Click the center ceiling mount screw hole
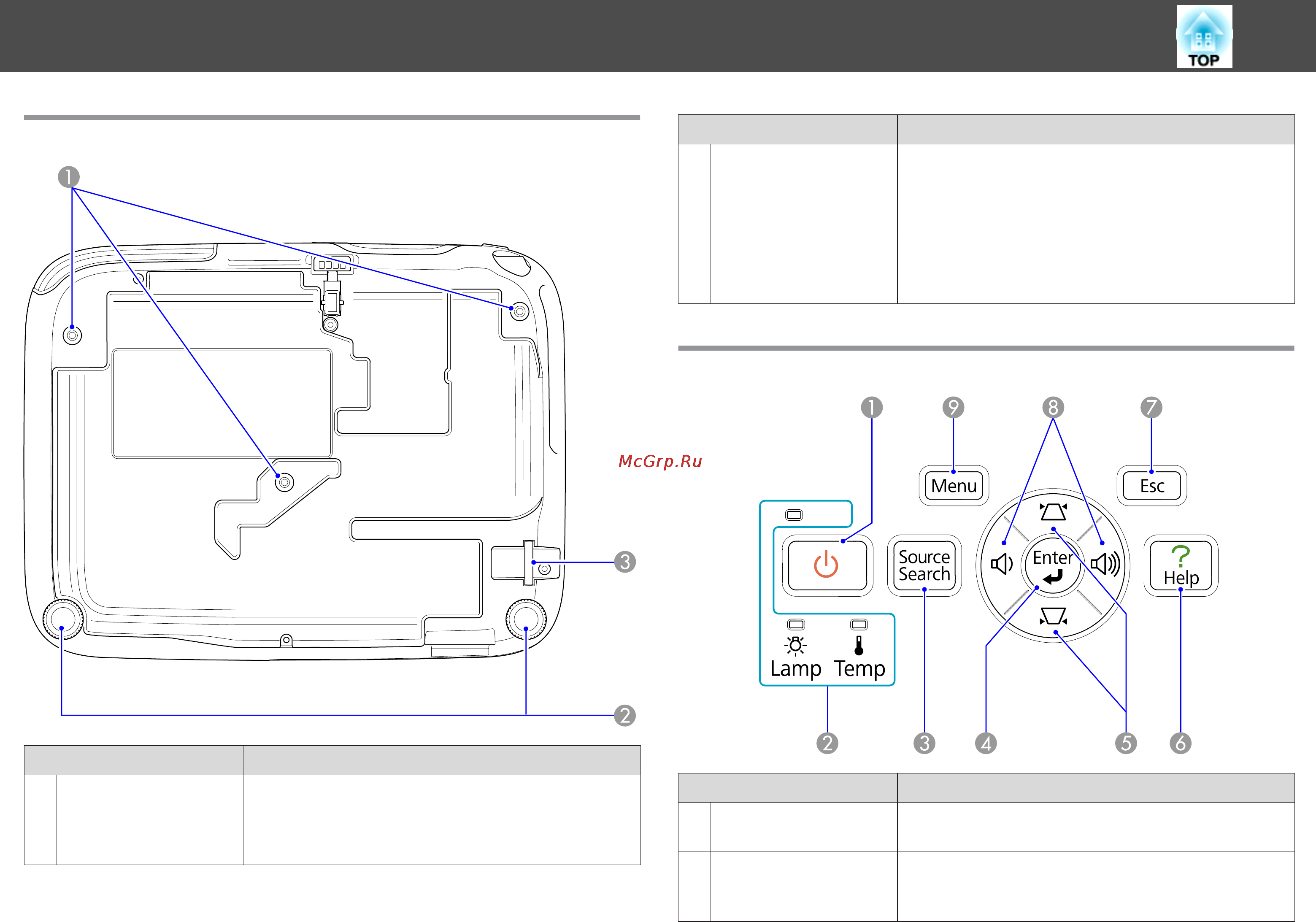The image size is (1316, 922). tap(284, 482)
